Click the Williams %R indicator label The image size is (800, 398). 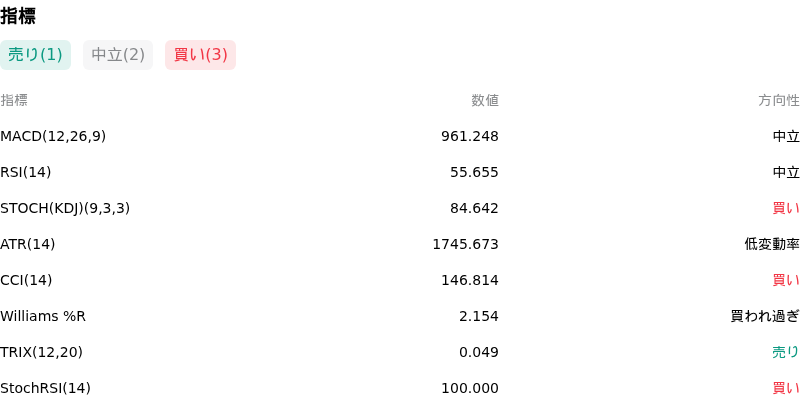click(x=43, y=316)
